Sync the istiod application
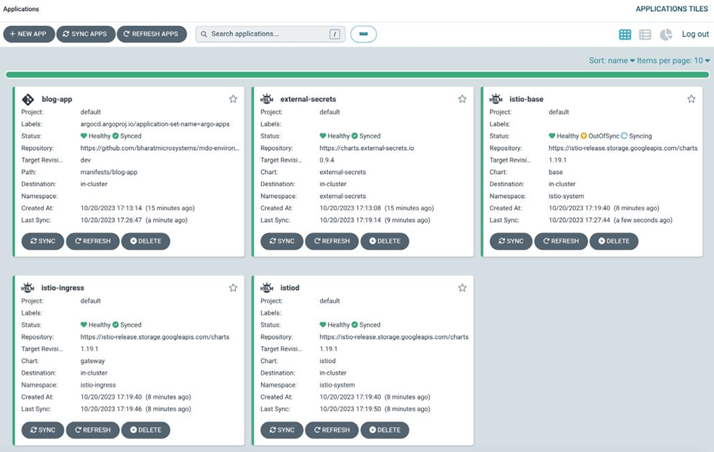This screenshot has height=452, width=714. coord(282,430)
